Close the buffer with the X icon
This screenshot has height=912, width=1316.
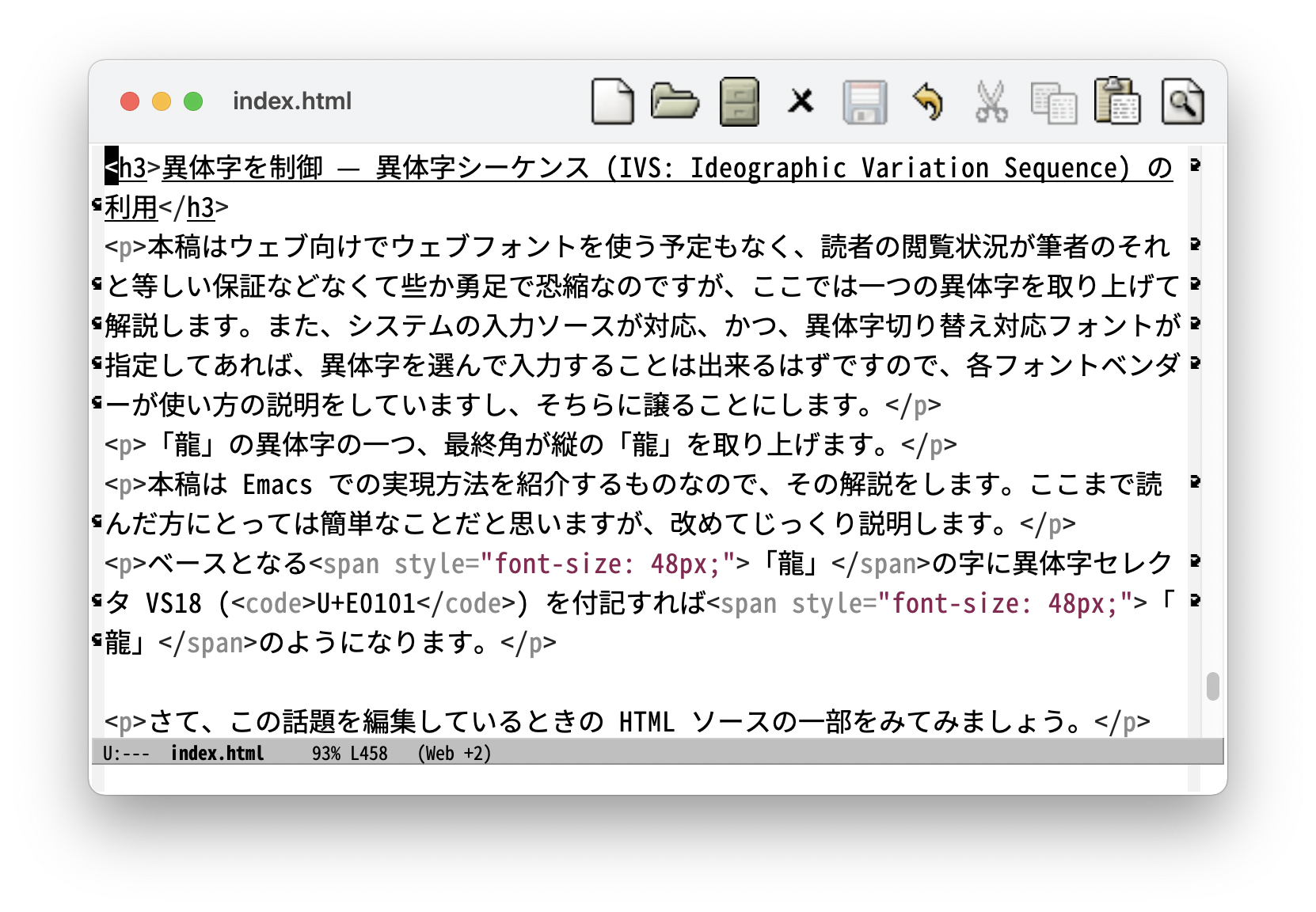801,101
